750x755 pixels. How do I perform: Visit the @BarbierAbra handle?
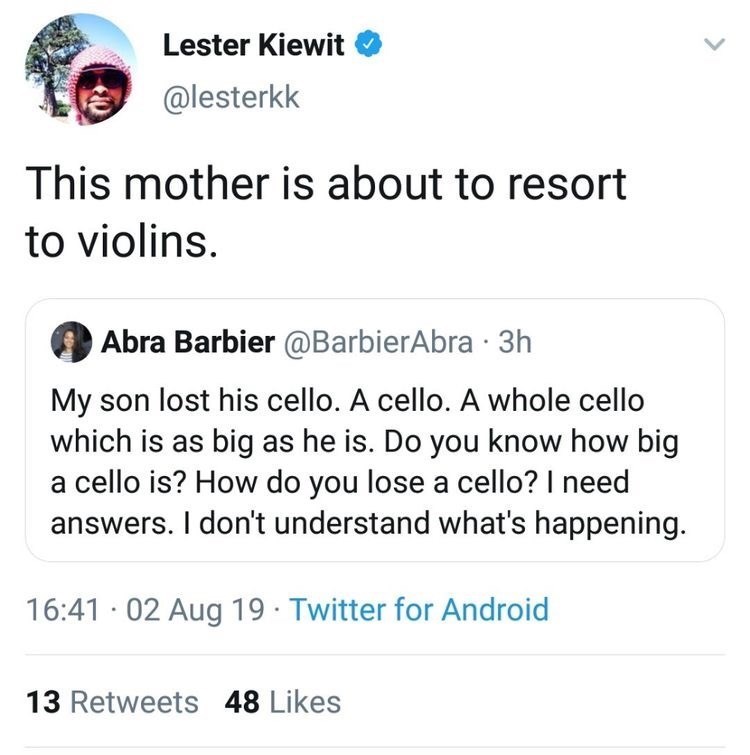pos(380,343)
